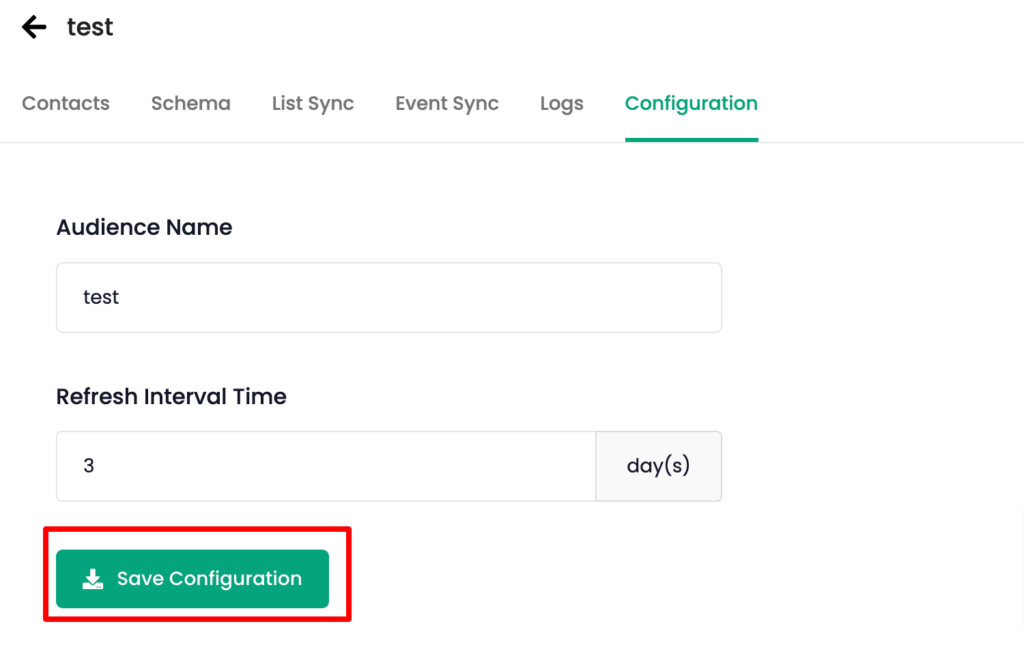The image size is (1024, 654).
Task: Go back using the left arrow icon
Action: click(x=34, y=27)
